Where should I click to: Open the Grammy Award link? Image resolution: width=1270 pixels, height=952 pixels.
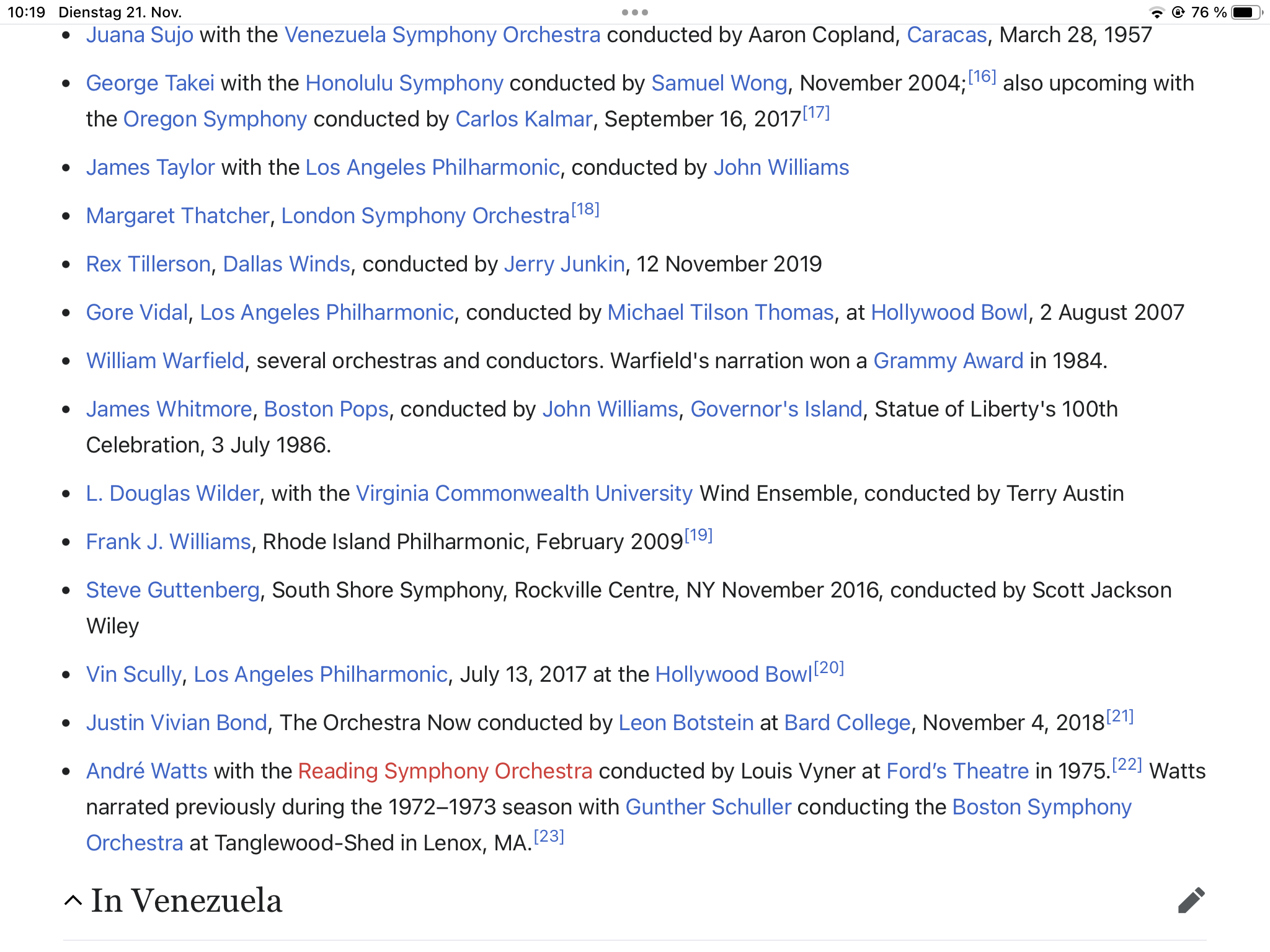pyautogui.click(x=949, y=361)
